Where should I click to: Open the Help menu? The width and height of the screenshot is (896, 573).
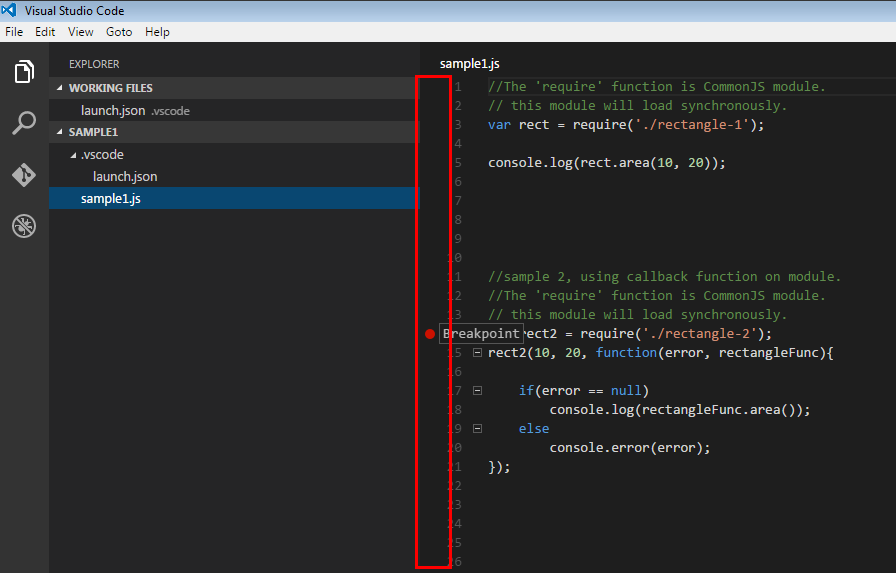click(157, 32)
